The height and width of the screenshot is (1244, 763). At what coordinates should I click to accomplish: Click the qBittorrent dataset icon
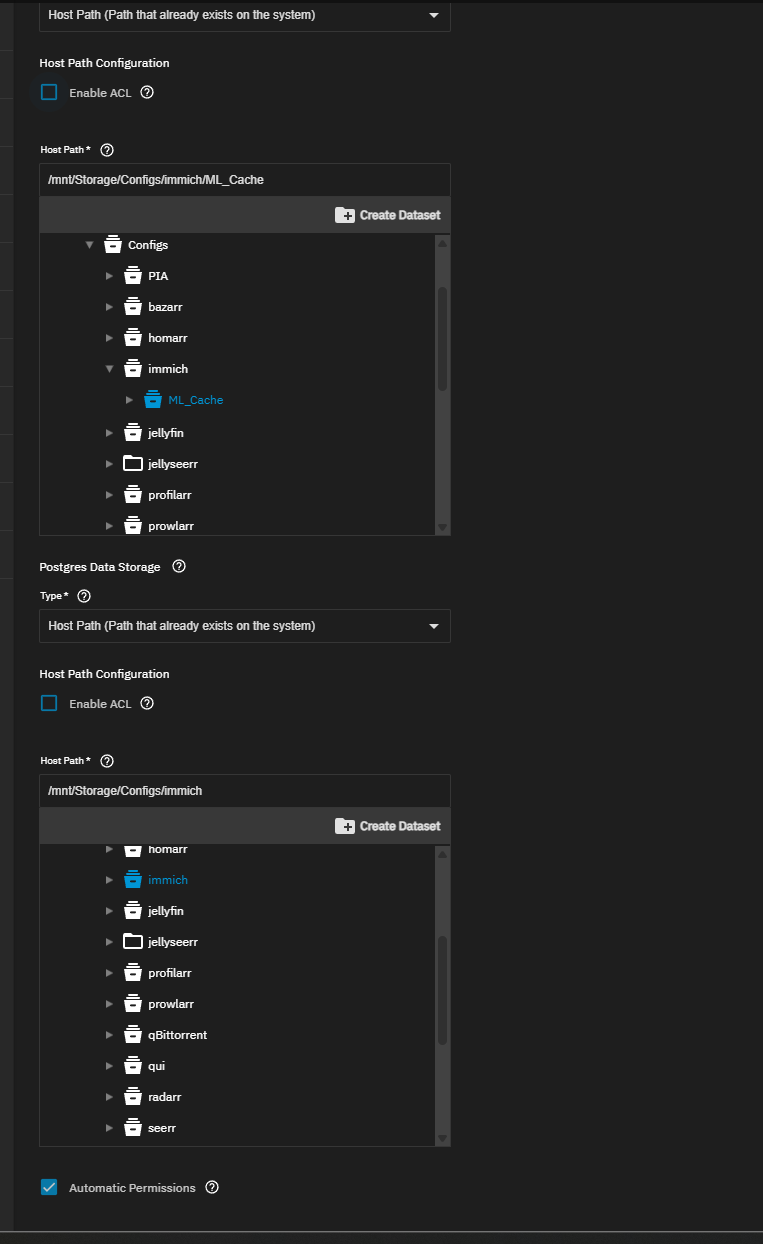pyautogui.click(x=133, y=1034)
